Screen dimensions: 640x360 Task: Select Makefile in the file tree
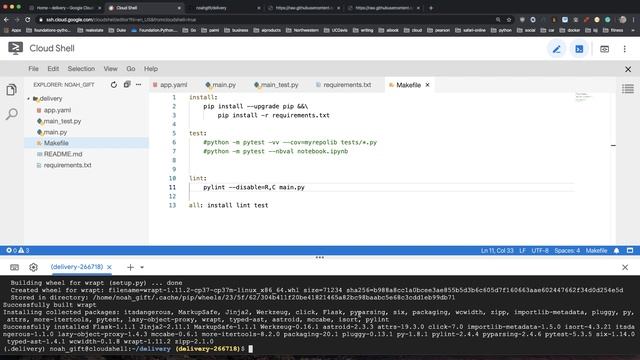pos(56,143)
